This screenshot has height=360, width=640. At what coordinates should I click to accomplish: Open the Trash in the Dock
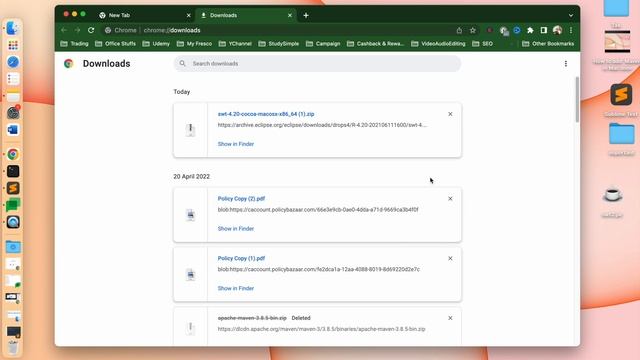pos(13,348)
